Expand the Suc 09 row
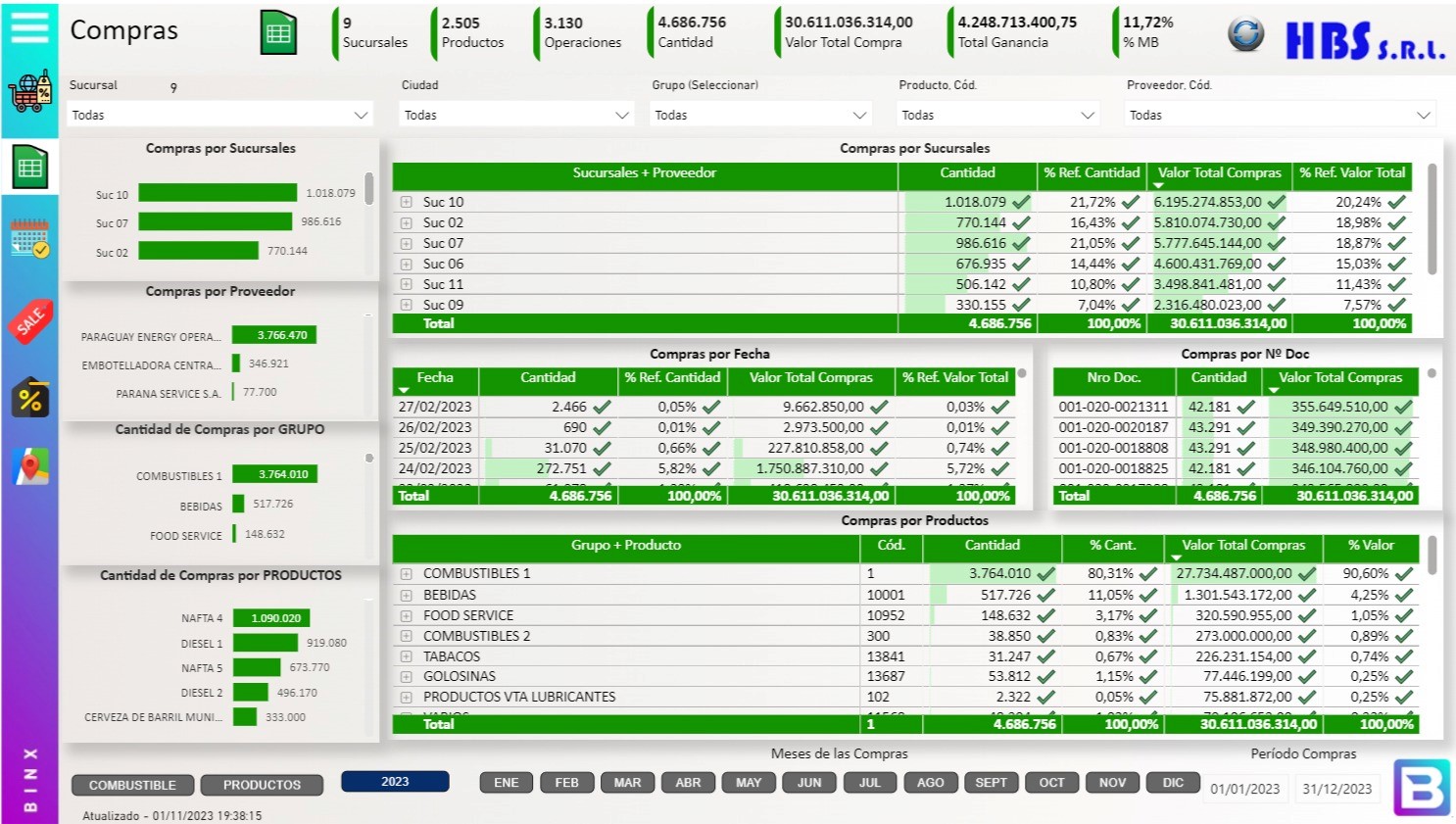The height and width of the screenshot is (824, 1456). pyautogui.click(x=406, y=305)
